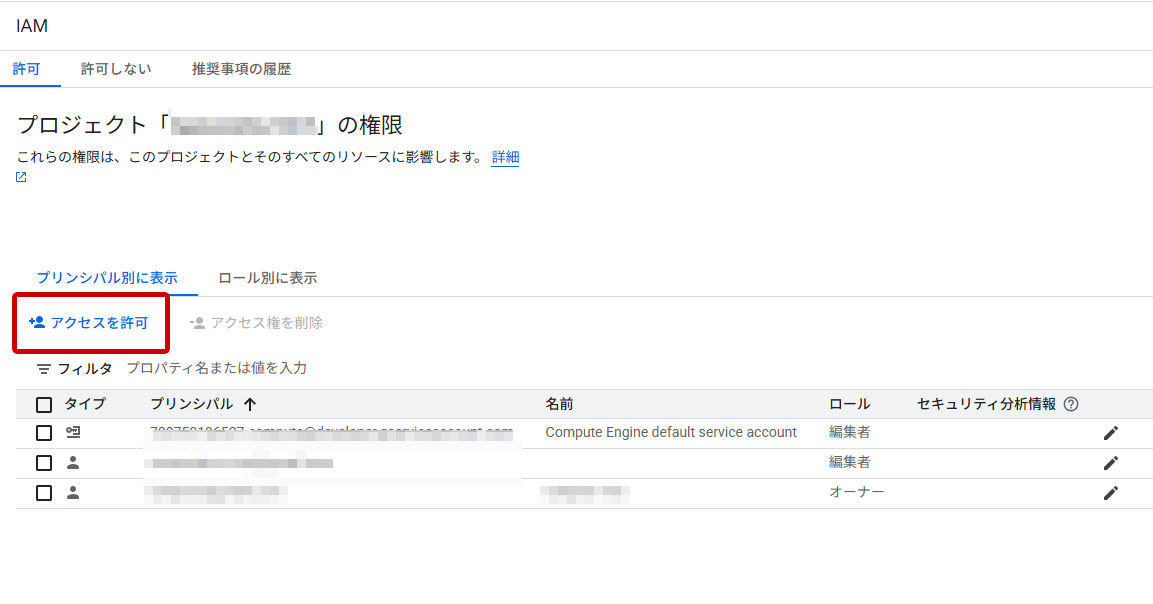Viewport: 1153px width, 604px height.
Task: Click the フィルタ icon
Action: 44,369
